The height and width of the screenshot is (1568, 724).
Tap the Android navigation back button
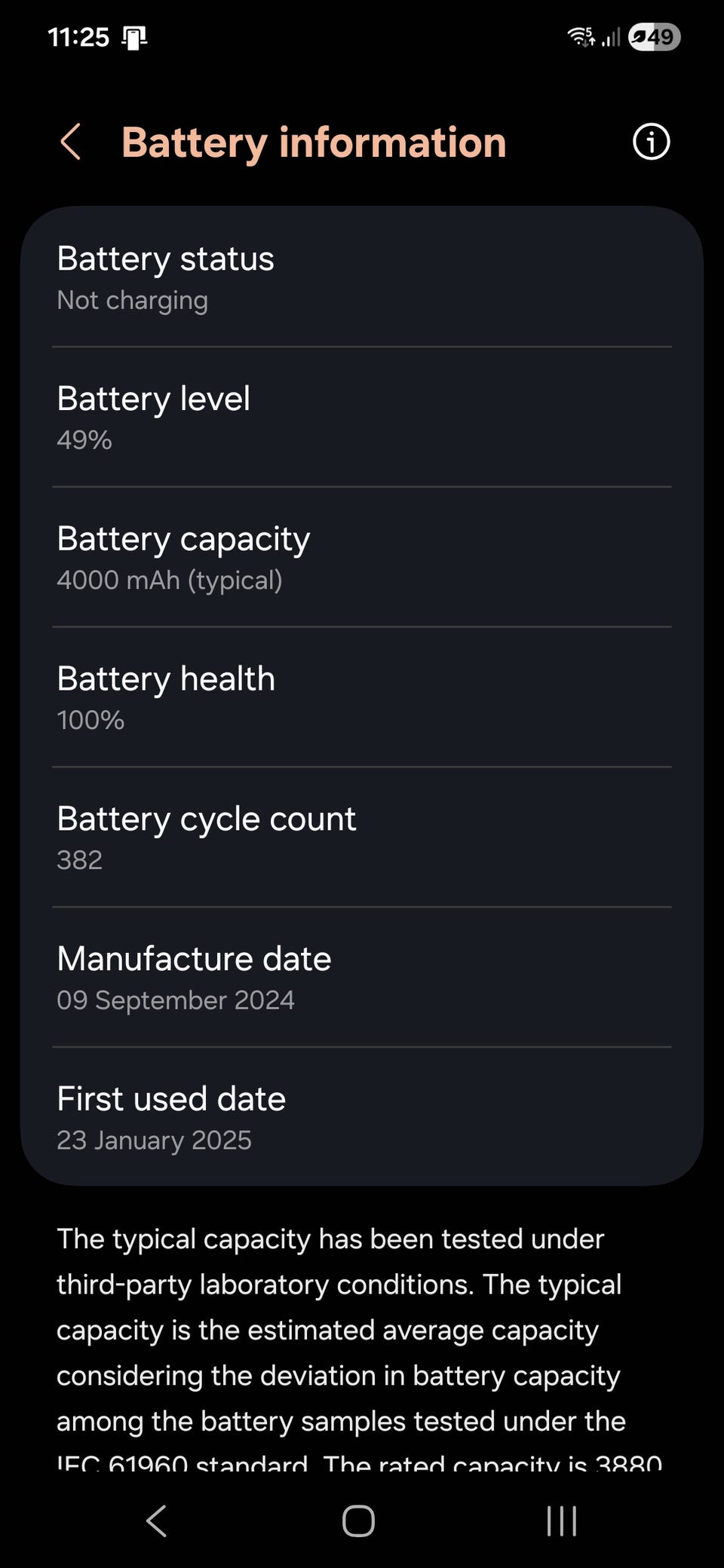[x=156, y=1521]
